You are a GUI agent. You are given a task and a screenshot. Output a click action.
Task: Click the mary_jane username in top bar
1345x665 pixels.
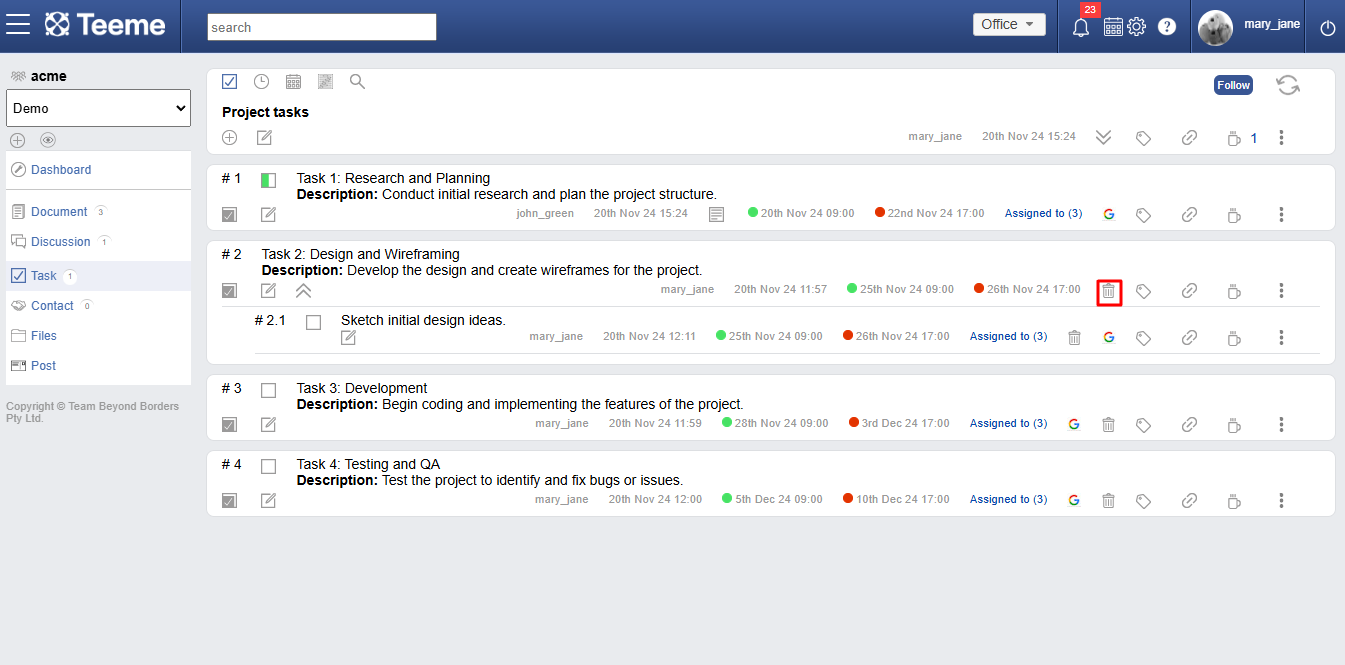click(x=1272, y=23)
